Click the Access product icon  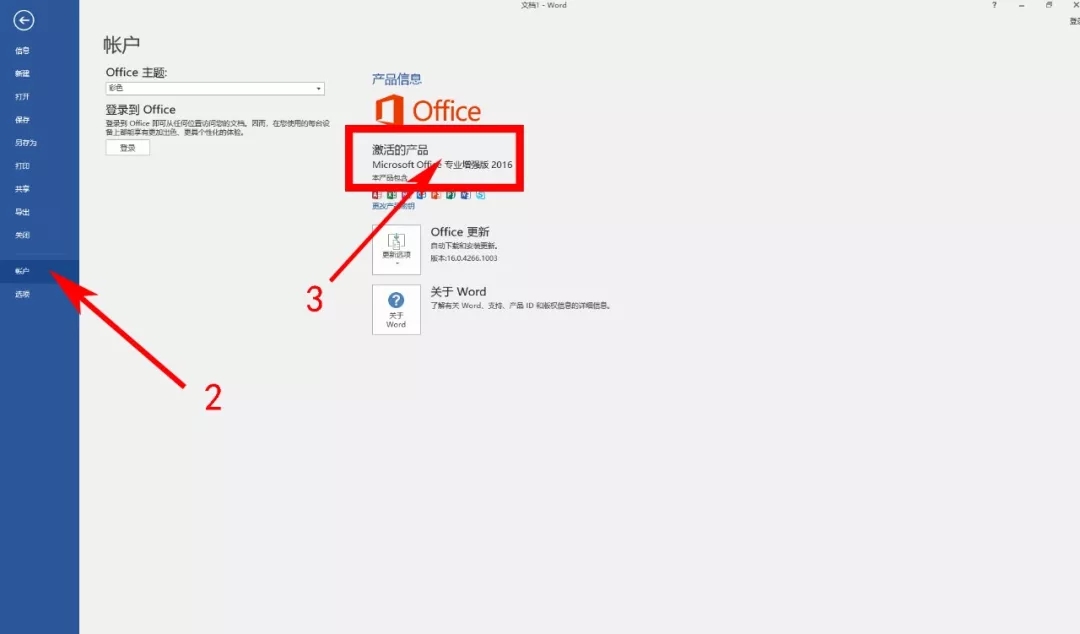pos(377,195)
